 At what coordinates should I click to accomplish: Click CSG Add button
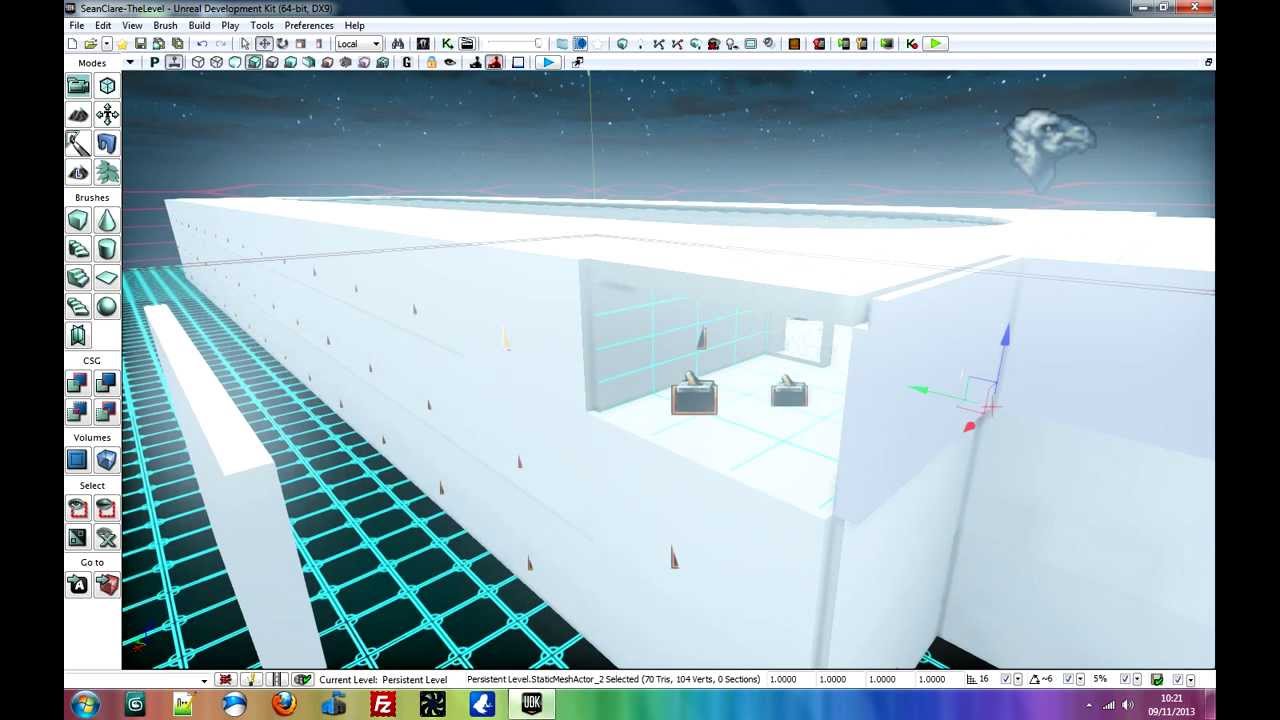click(x=78, y=383)
